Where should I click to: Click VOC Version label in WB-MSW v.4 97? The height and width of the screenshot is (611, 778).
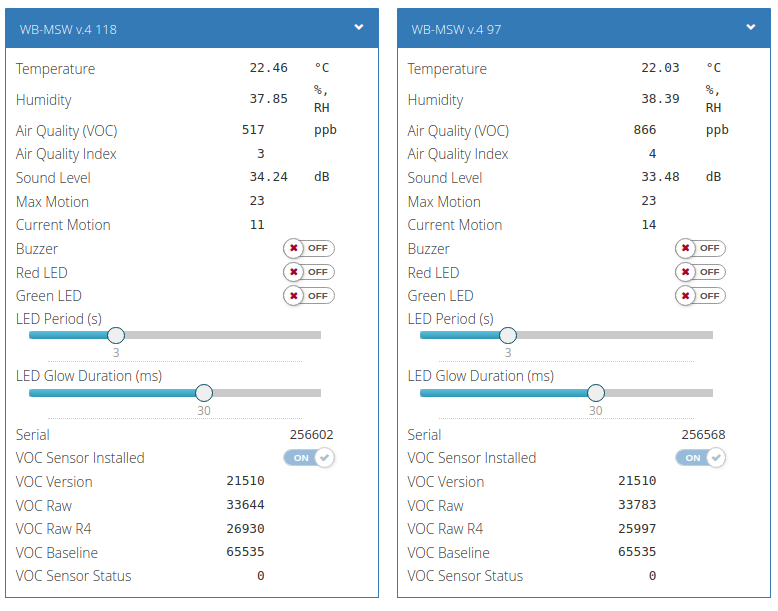pyautogui.click(x=446, y=481)
